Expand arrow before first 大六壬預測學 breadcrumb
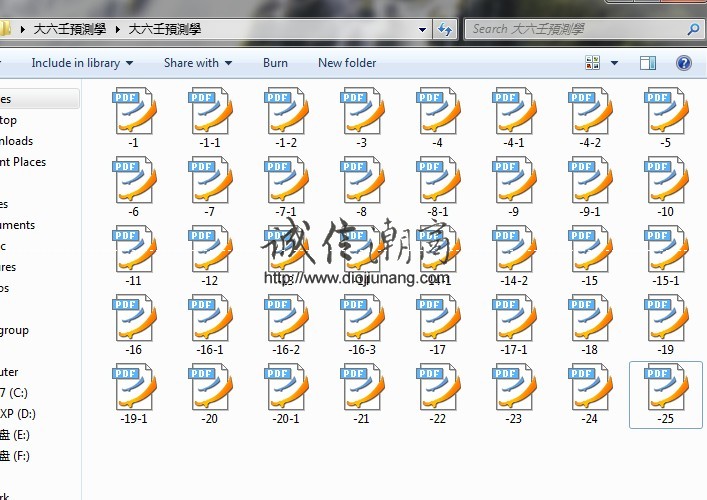This screenshot has width=707, height=500. click(22, 30)
